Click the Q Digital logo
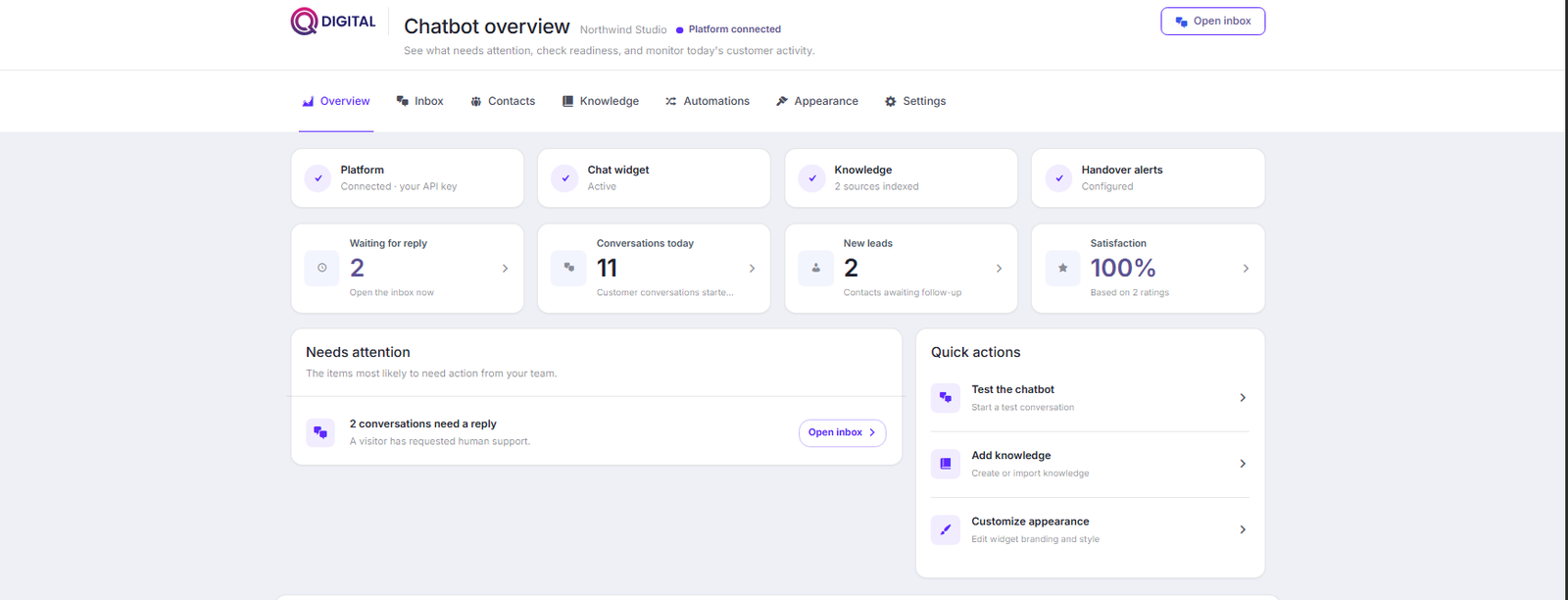The height and width of the screenshot is (600, 1568). coord(333,22)
